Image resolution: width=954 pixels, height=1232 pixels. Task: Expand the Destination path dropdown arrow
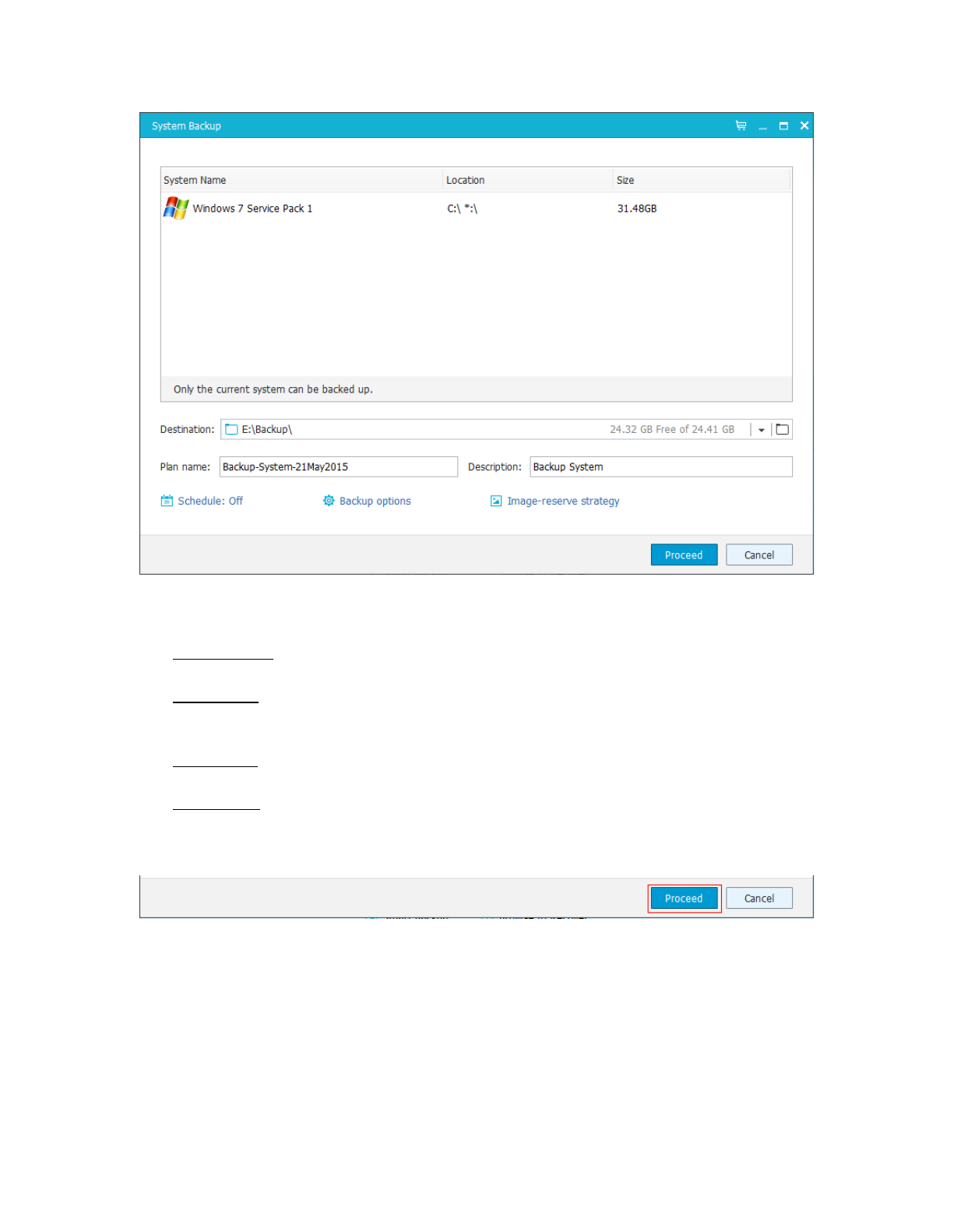[761, 430]
